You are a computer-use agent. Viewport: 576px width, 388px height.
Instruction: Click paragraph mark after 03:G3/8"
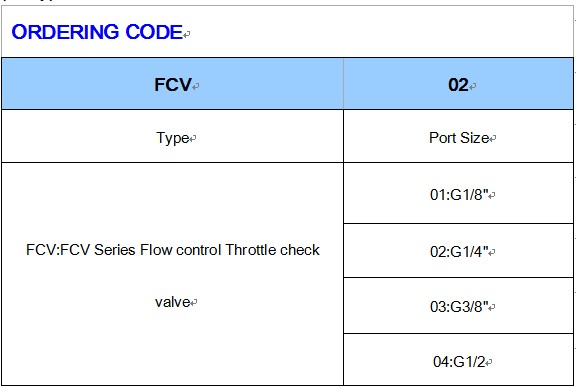point(492,307)
